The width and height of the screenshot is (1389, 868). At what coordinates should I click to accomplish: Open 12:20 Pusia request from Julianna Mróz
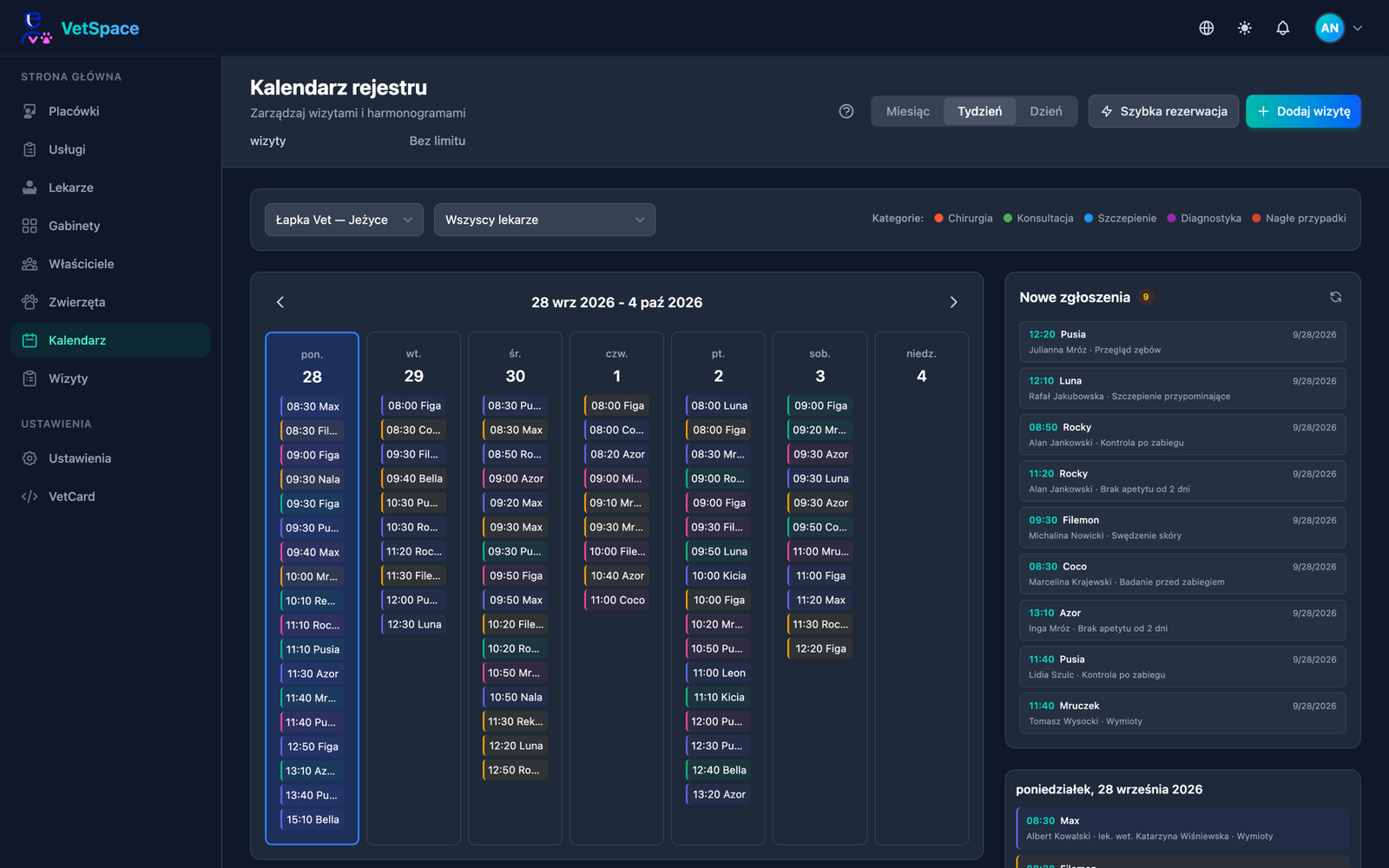point(1182,342)
